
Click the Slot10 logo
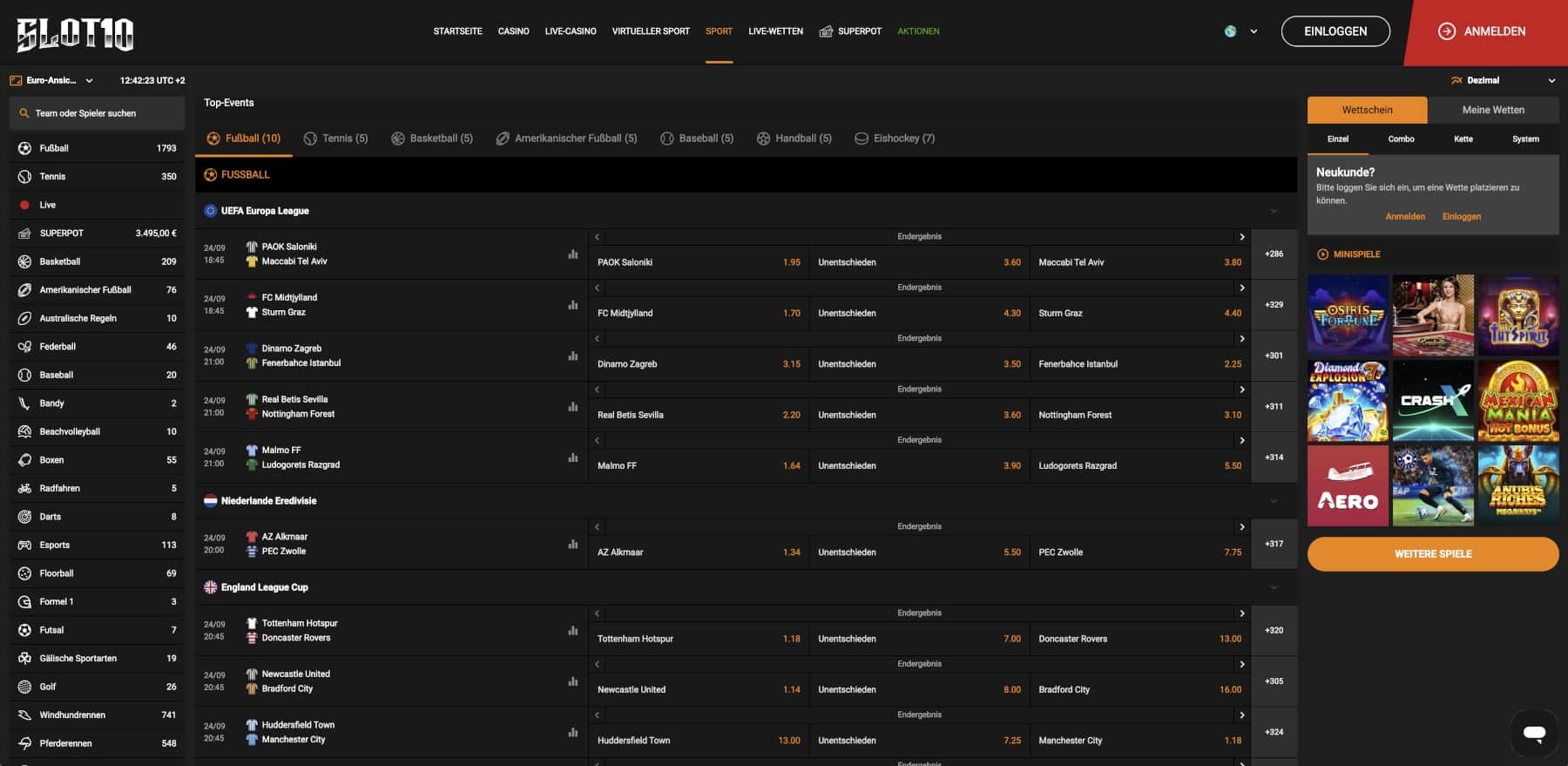[x=75, y=34]
